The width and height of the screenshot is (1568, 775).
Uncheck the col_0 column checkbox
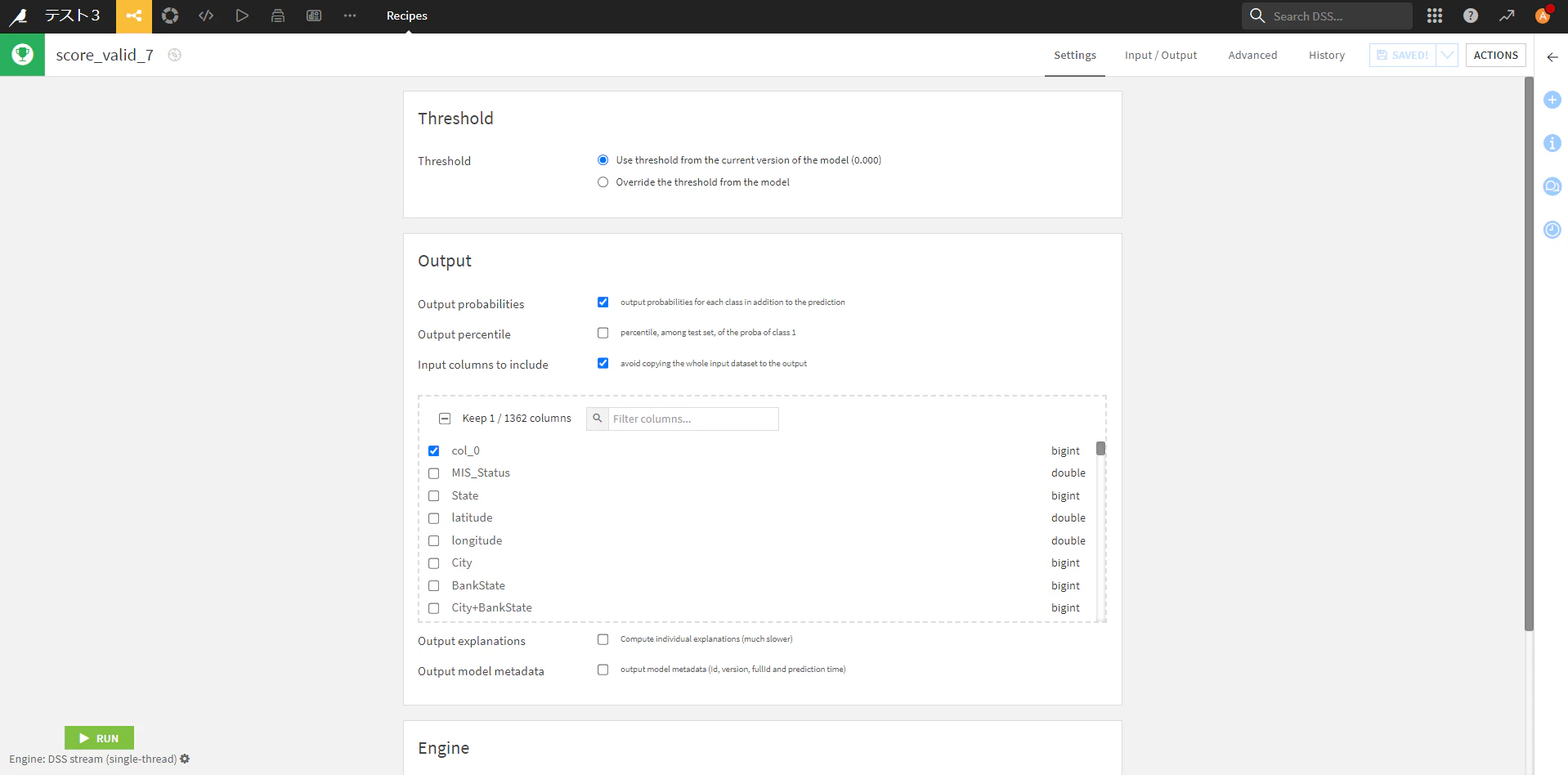coord(434,451)
